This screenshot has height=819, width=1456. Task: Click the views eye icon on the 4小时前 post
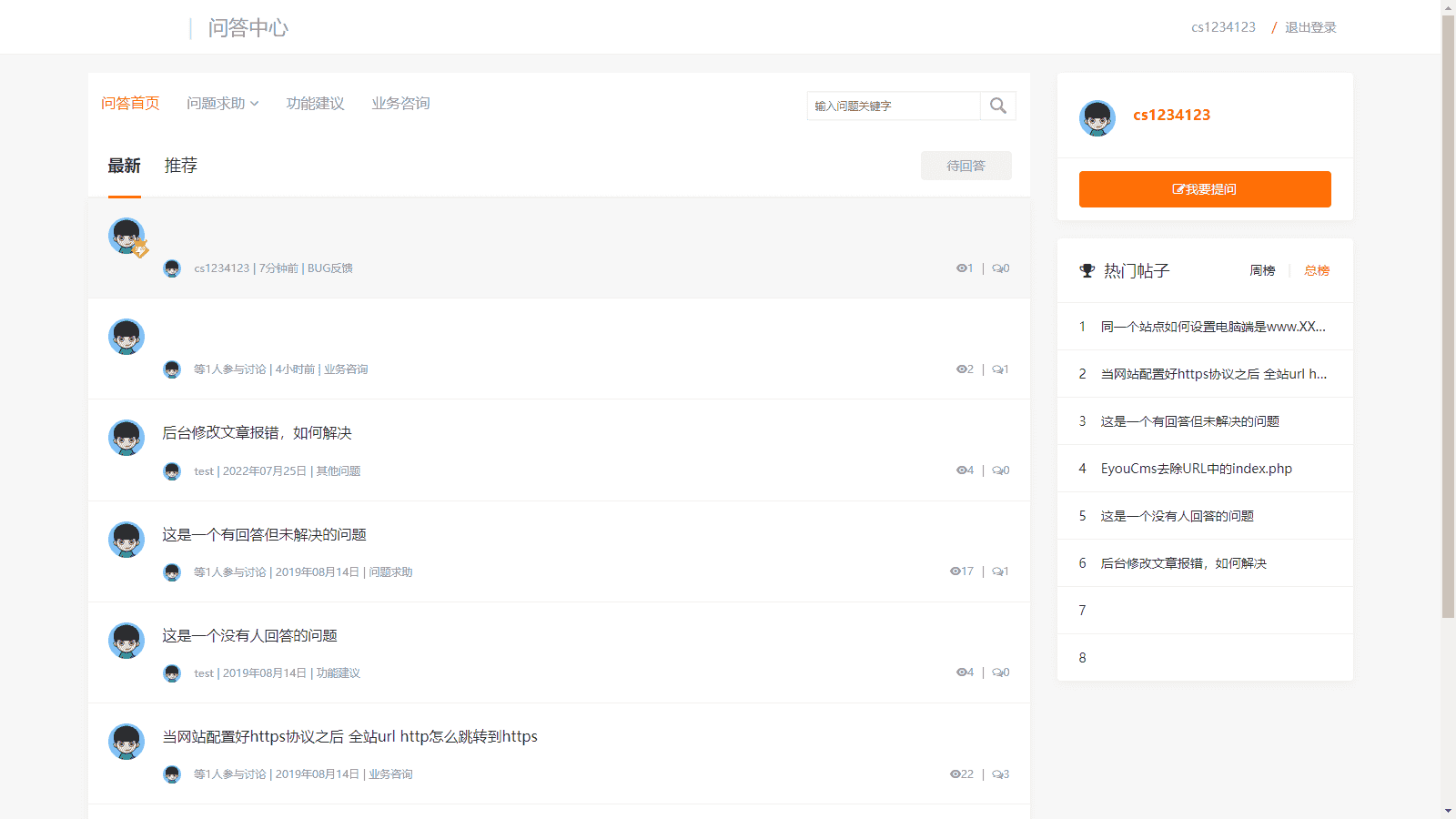pos(961,369)
